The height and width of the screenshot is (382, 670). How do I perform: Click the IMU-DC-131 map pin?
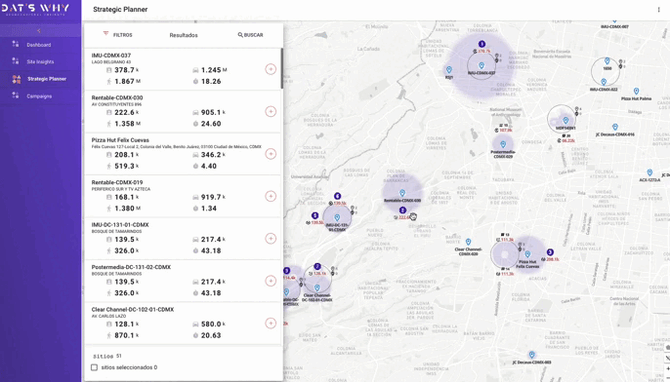337,218
